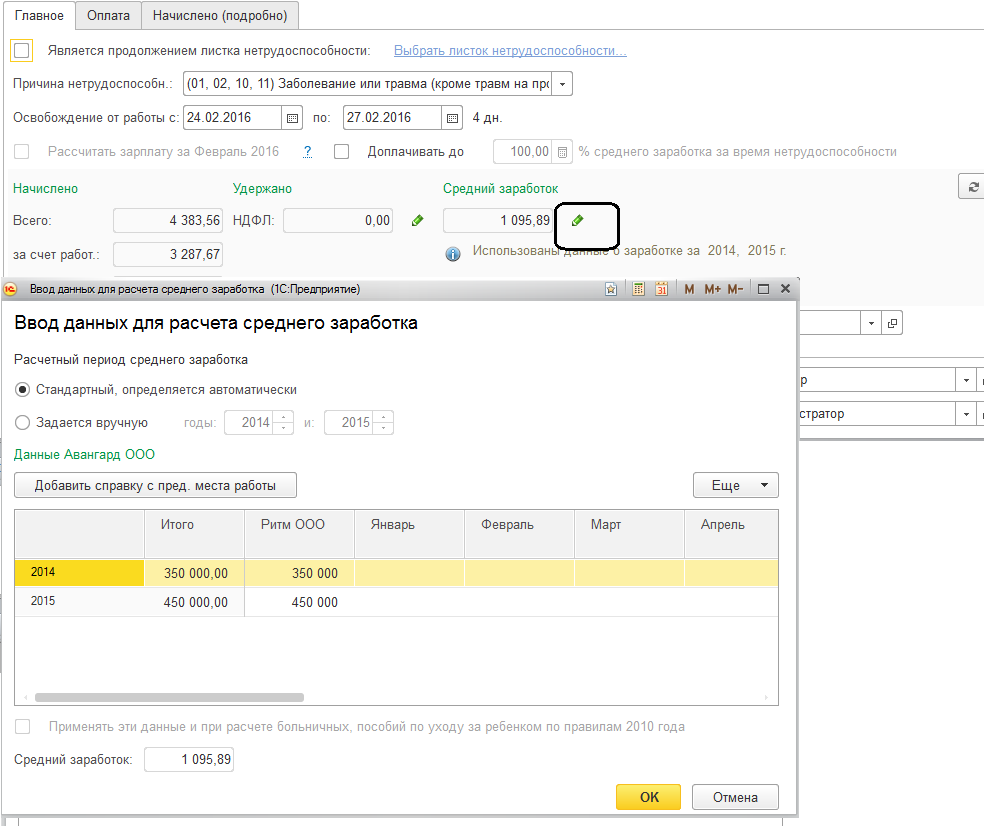This screenshot has width=984, height=826.
Task: Open calendar for end date 27.02.2016
Action: point(452,118)
